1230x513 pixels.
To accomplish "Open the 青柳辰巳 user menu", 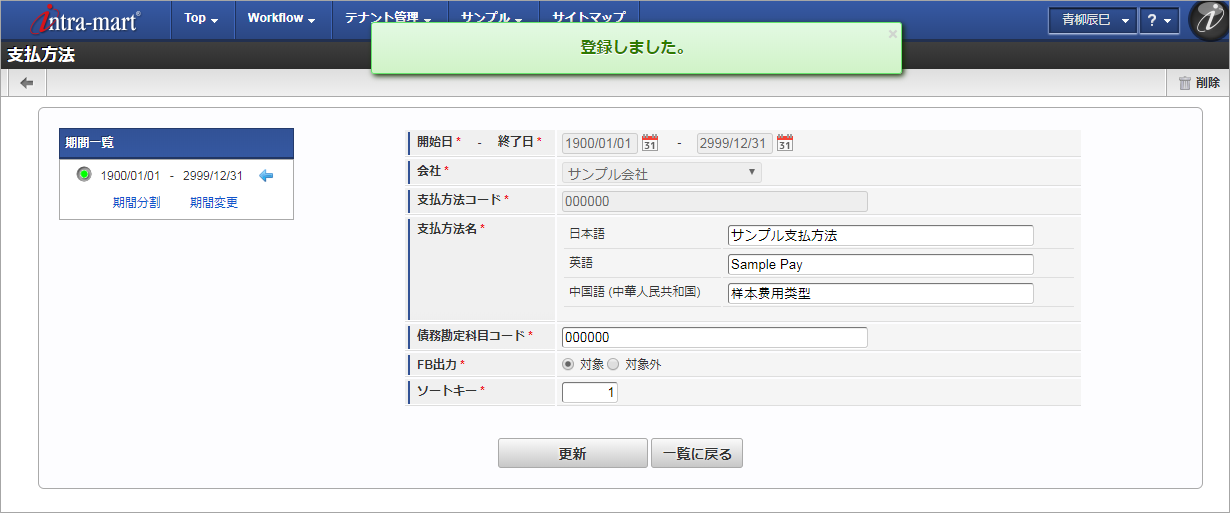I will [1093, 21].
